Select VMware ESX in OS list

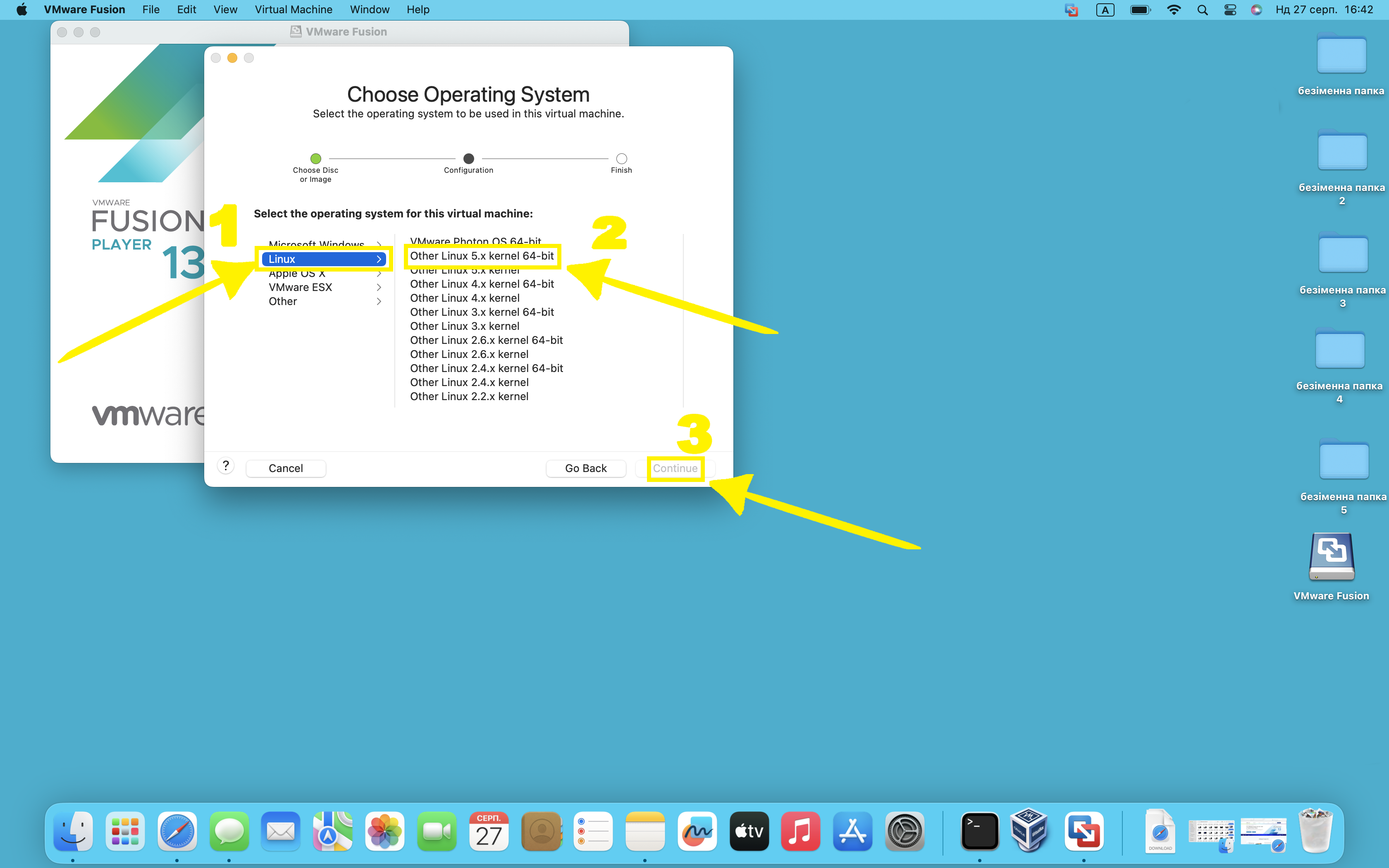coord(300,288)
